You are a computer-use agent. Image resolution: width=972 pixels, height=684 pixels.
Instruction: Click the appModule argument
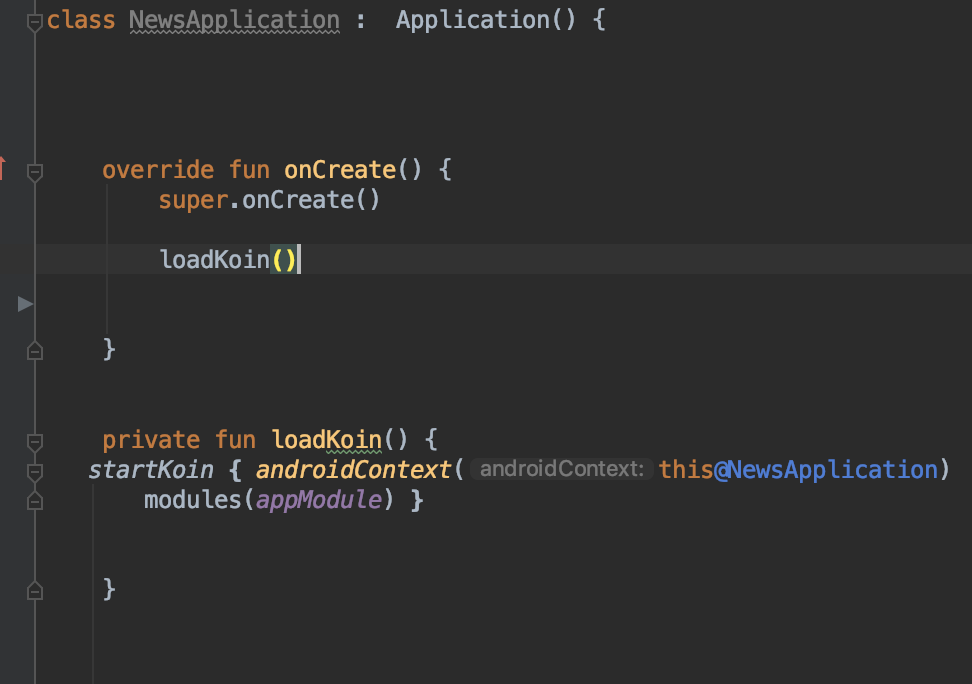pos(319,499)
